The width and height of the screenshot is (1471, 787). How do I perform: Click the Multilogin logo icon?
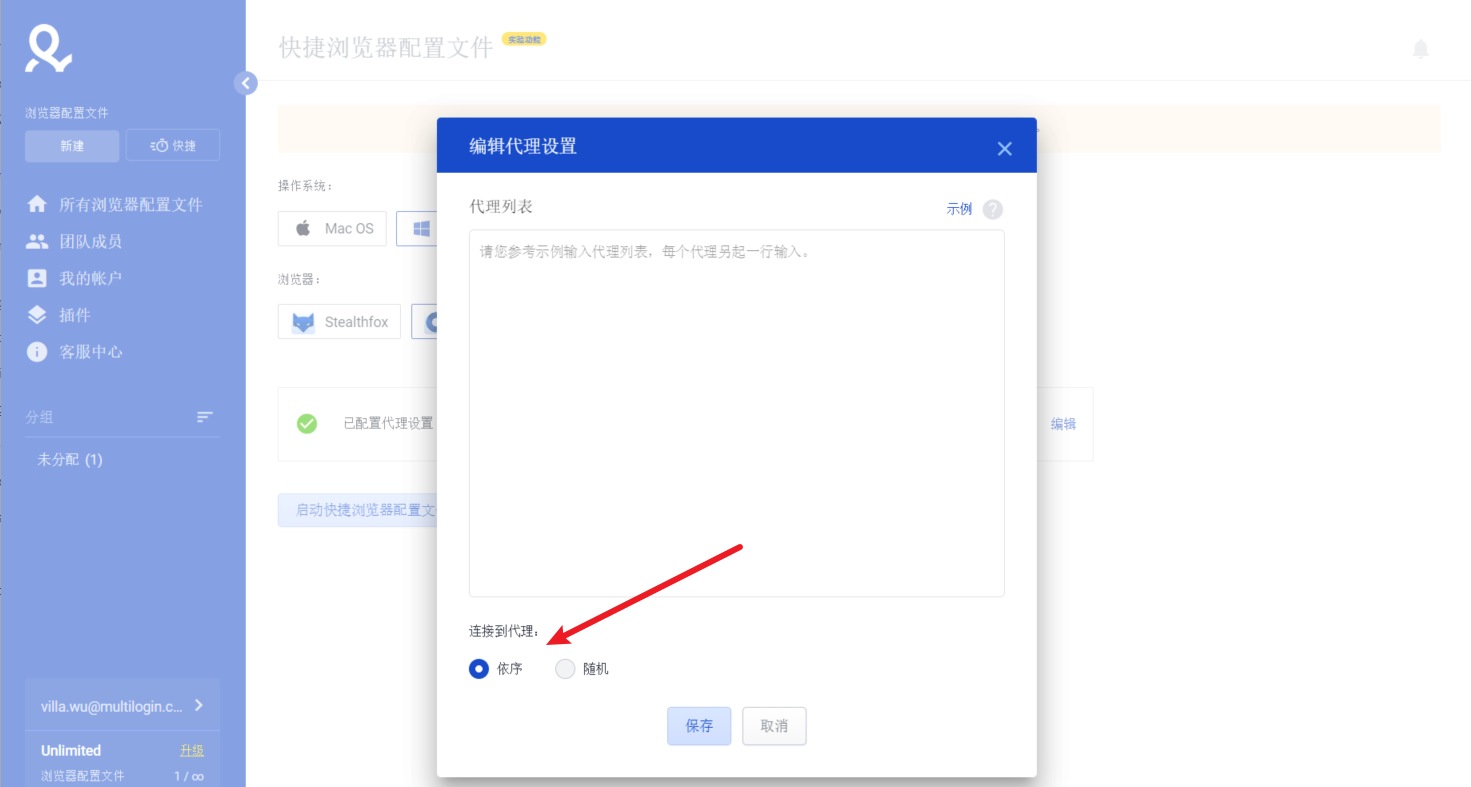pyautogui.click(x=48, y=49)
